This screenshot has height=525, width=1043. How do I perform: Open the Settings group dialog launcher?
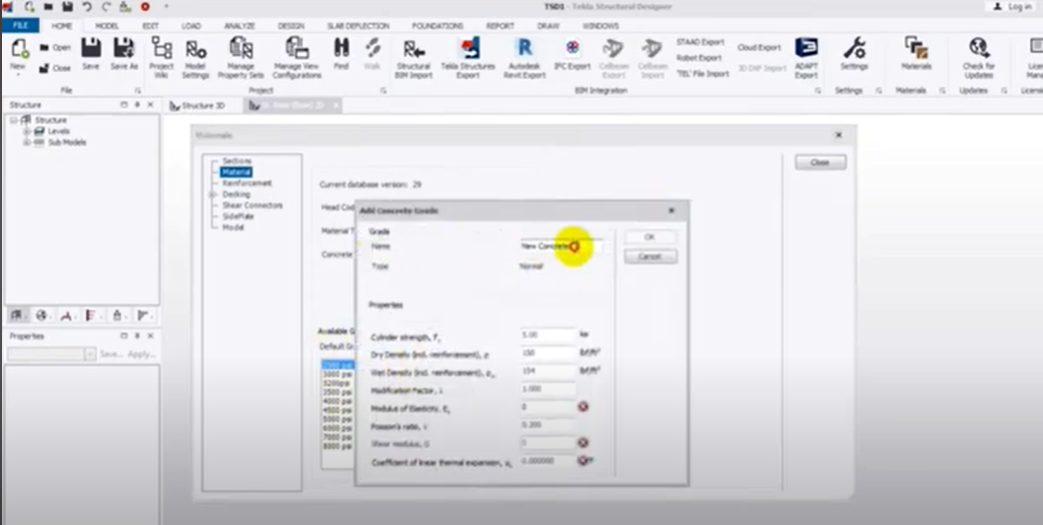click(x=879, y=90)
